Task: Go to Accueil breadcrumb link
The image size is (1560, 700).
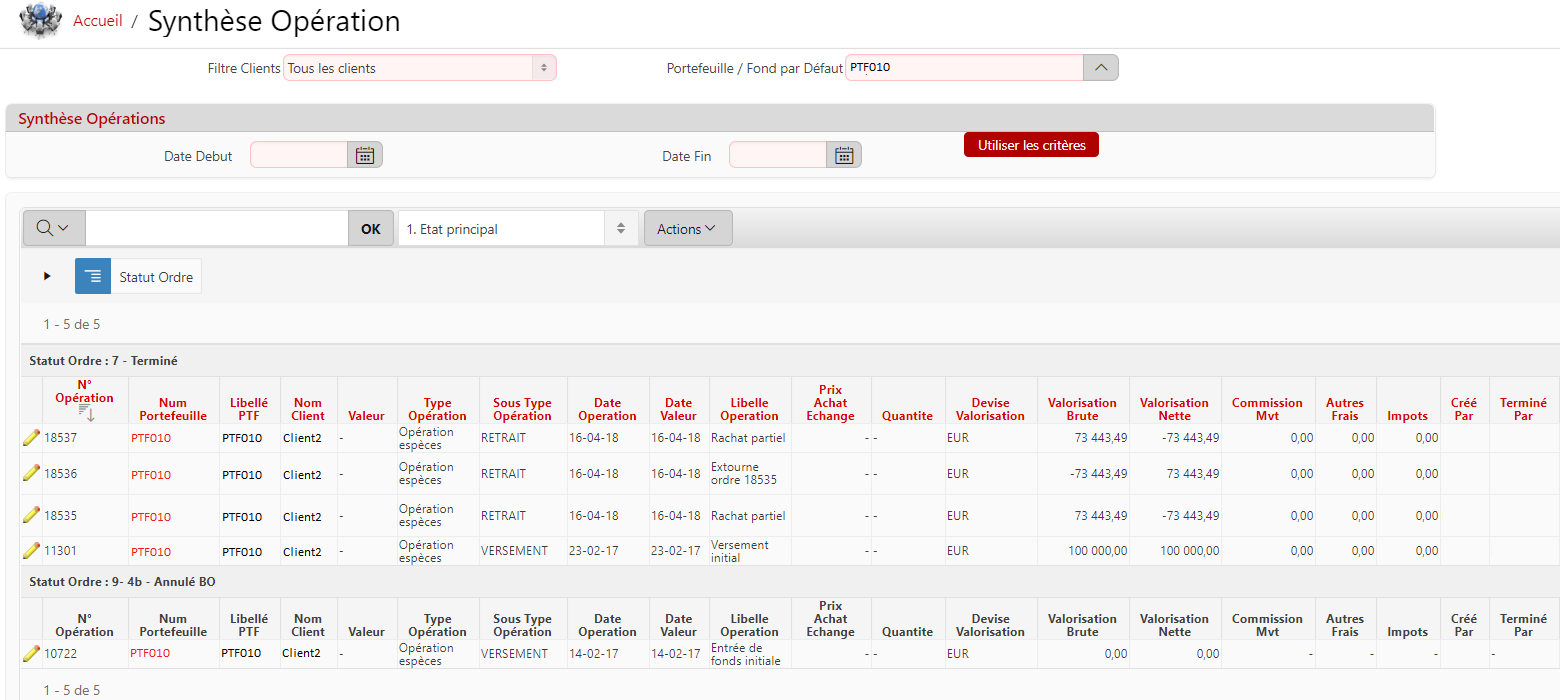Action: 98,21
